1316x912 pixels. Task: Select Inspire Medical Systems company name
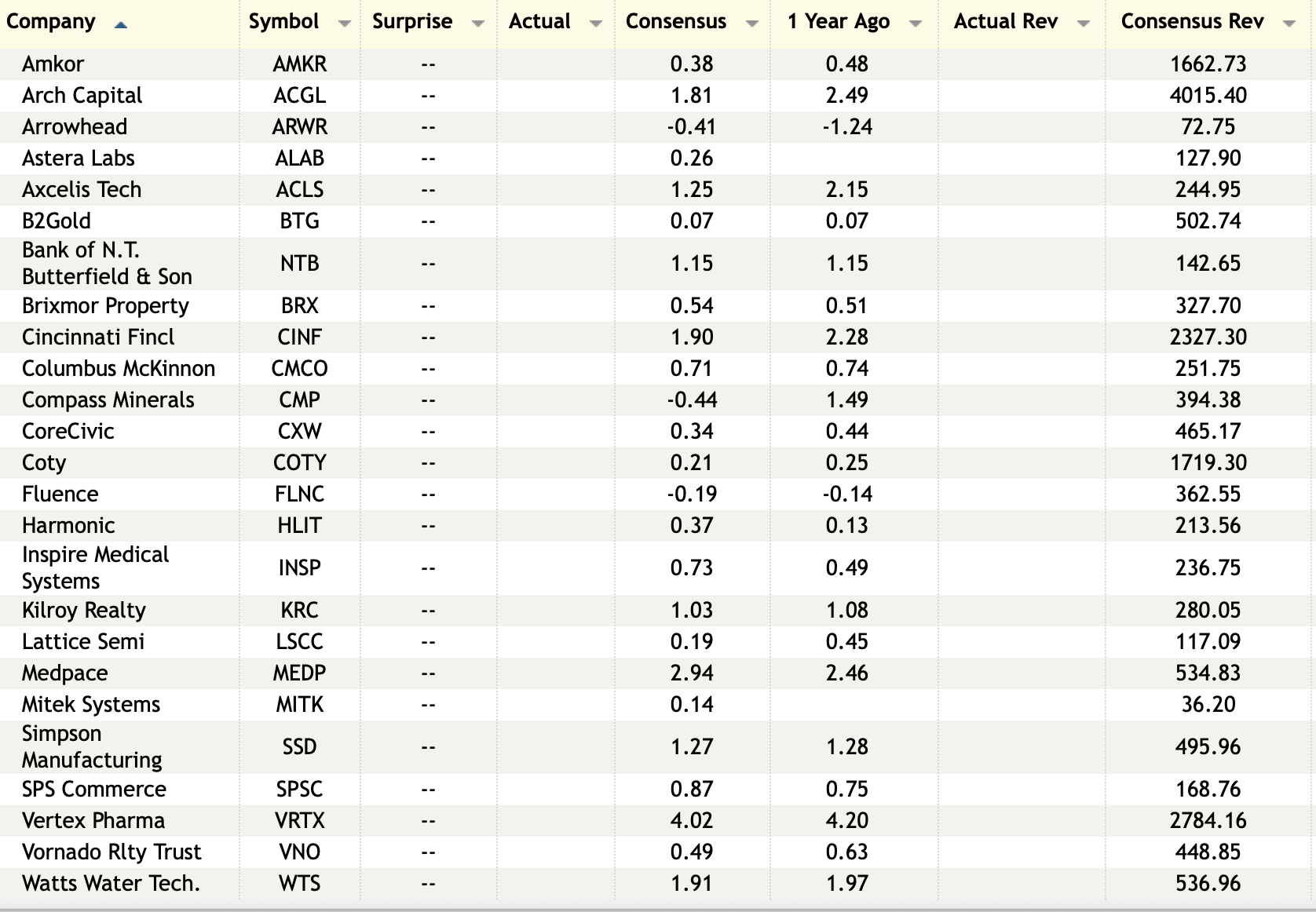[95, 567]
